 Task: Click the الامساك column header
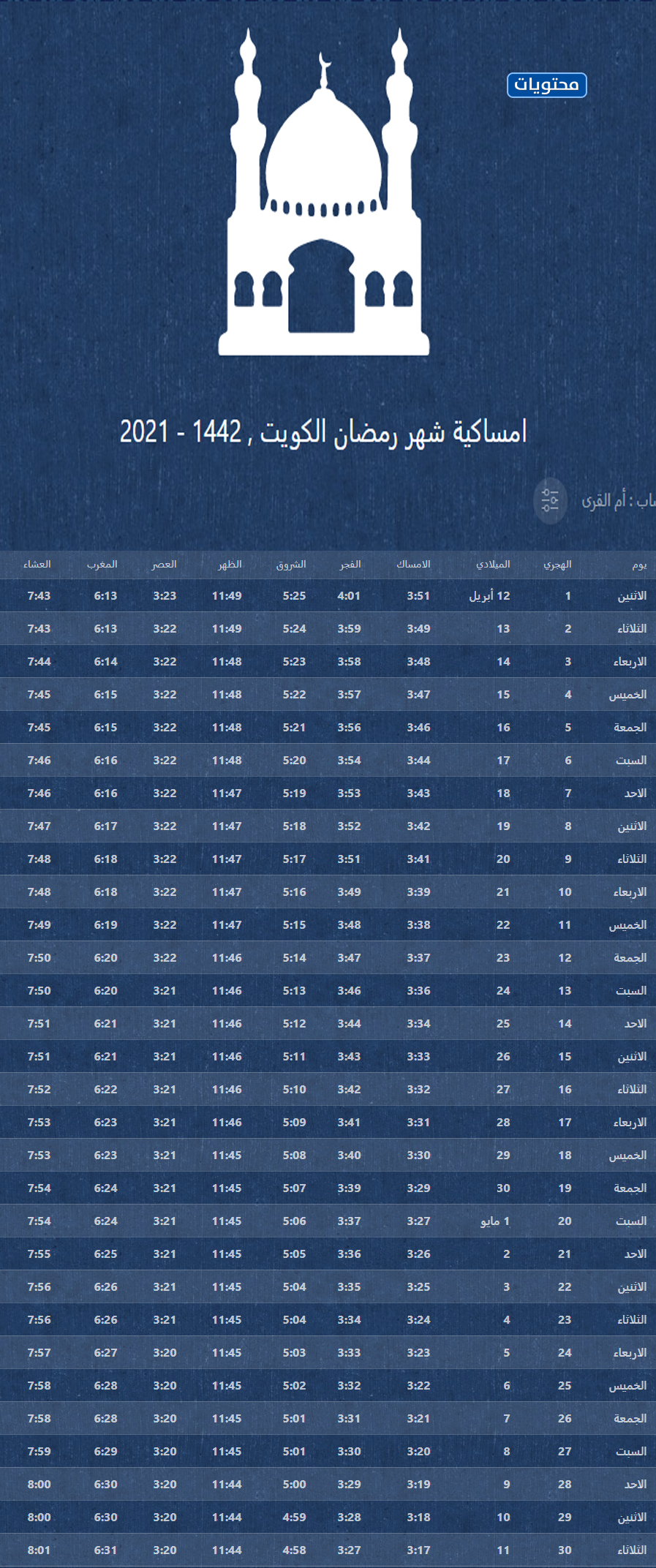pyautogui.click(x=413, y=564)
